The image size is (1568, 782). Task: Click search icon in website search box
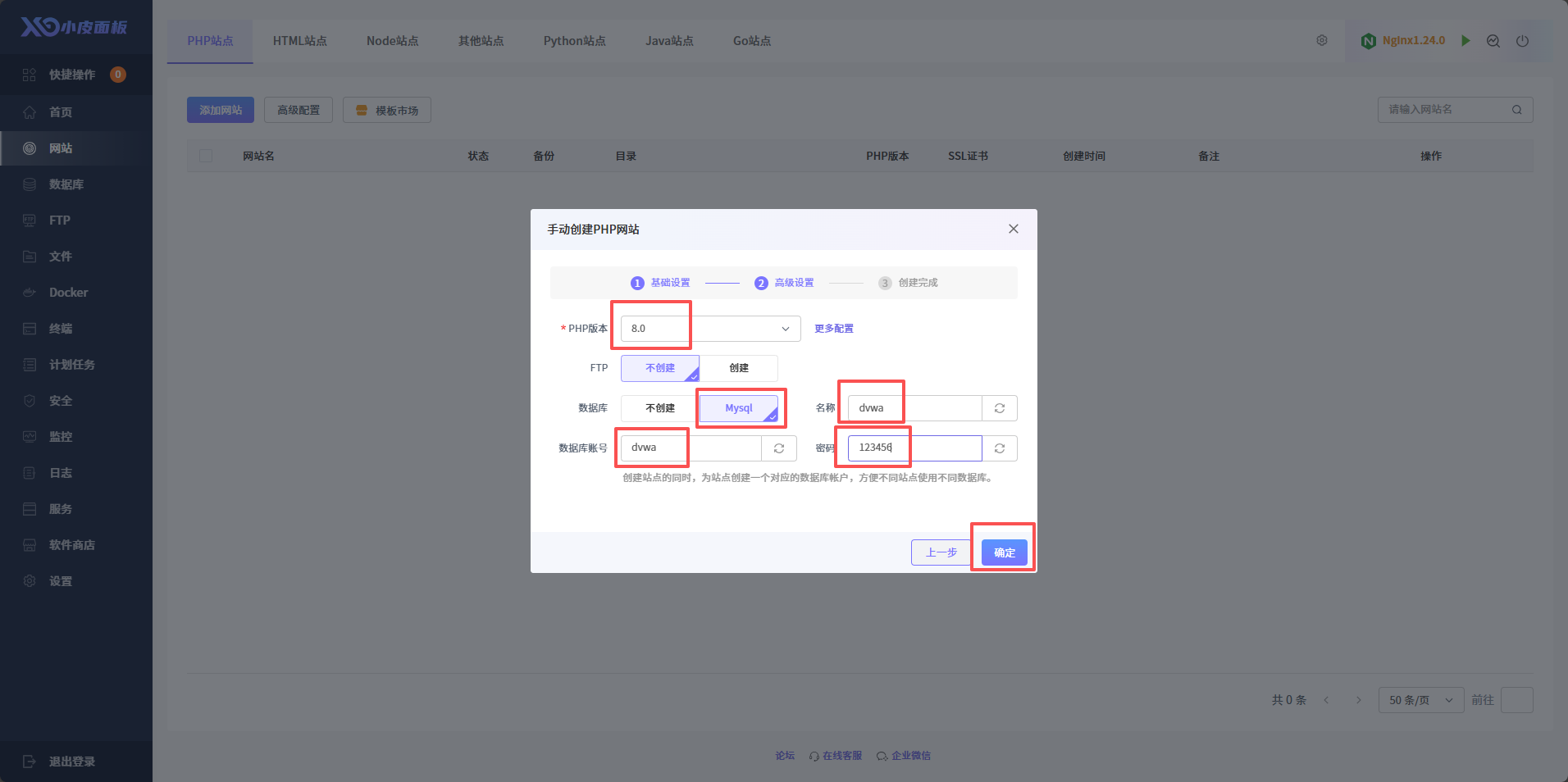pos(1516,110)
